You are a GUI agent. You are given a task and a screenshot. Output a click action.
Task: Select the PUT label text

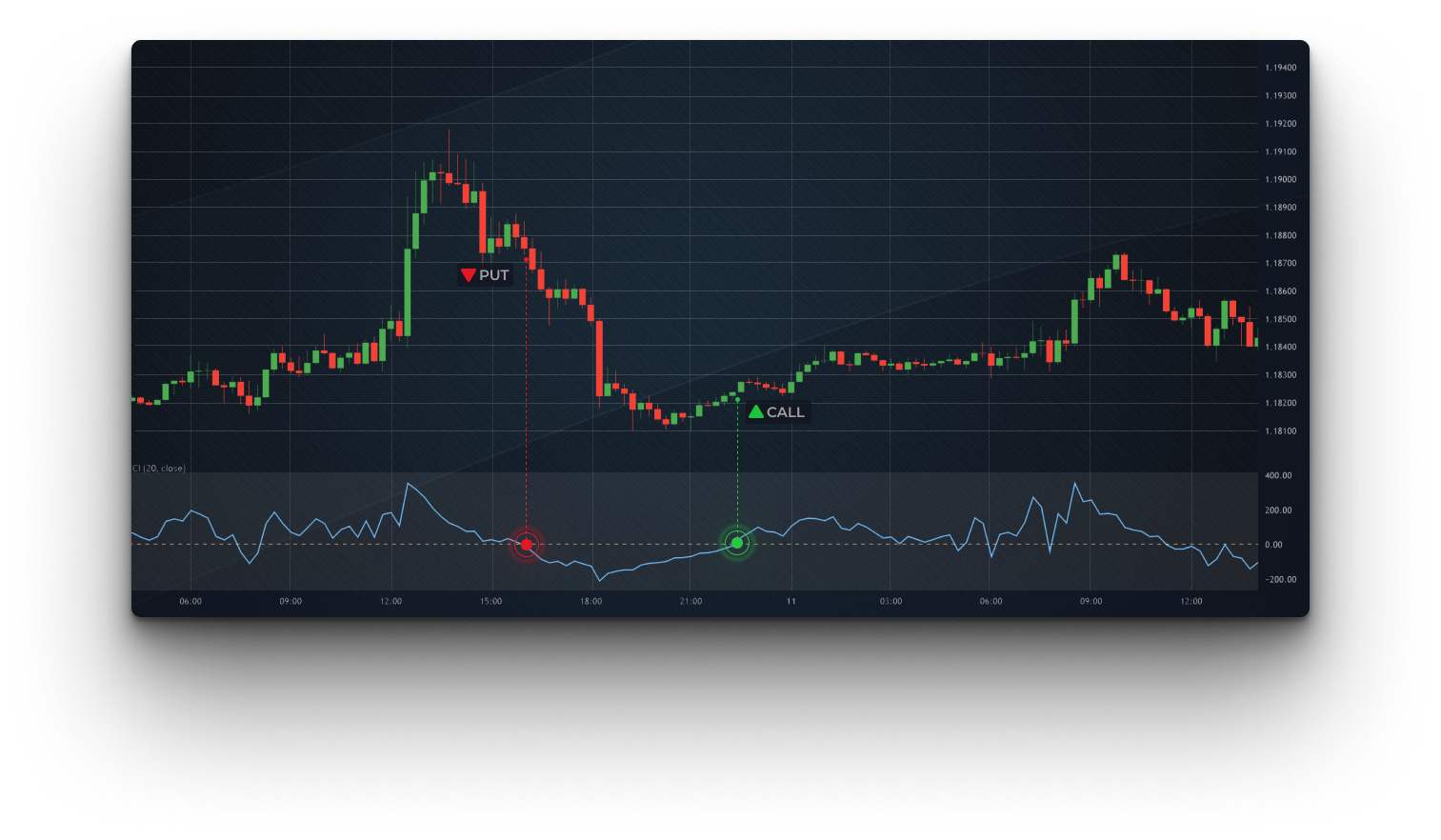(x=493, y=275)
